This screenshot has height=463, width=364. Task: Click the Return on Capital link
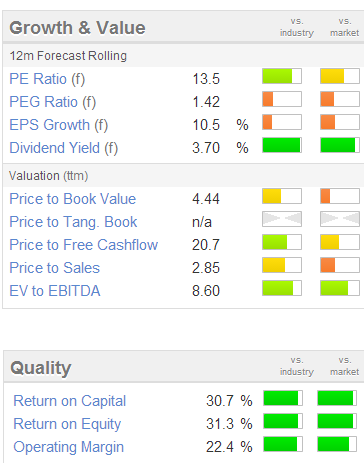pyautogui.click(x=70, y=401)
